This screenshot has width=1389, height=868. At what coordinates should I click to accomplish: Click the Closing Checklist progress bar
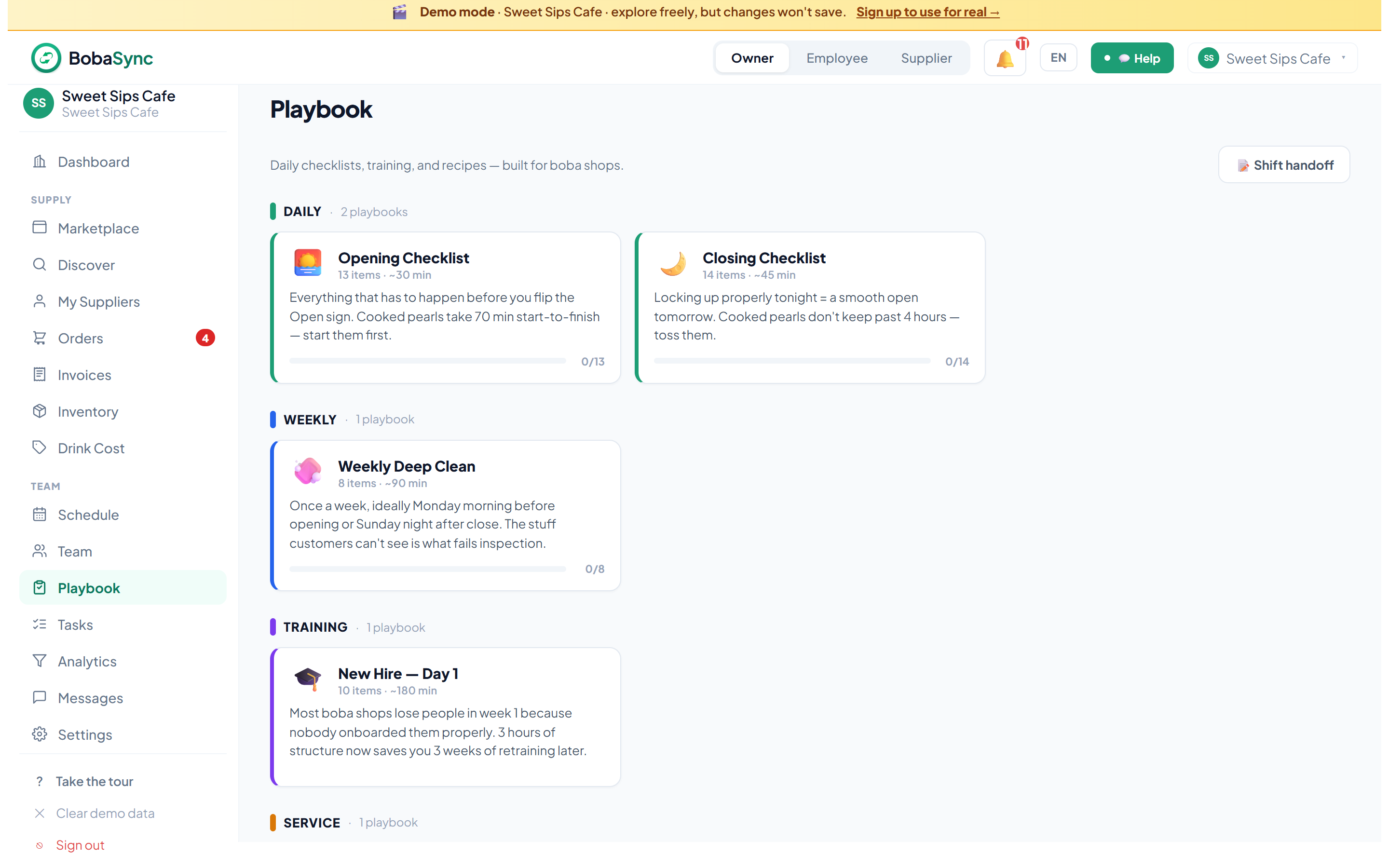point(792,361)
